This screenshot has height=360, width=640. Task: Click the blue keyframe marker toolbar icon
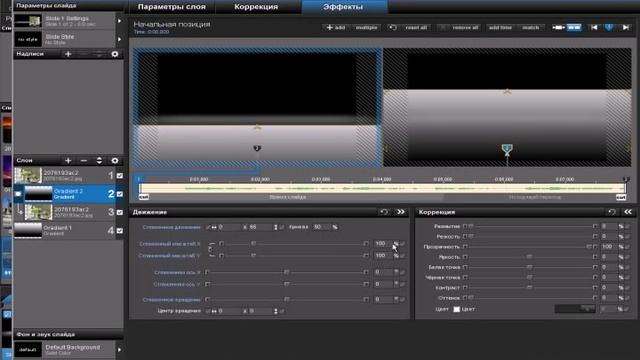pyautogui.click(x=609, y=27)
